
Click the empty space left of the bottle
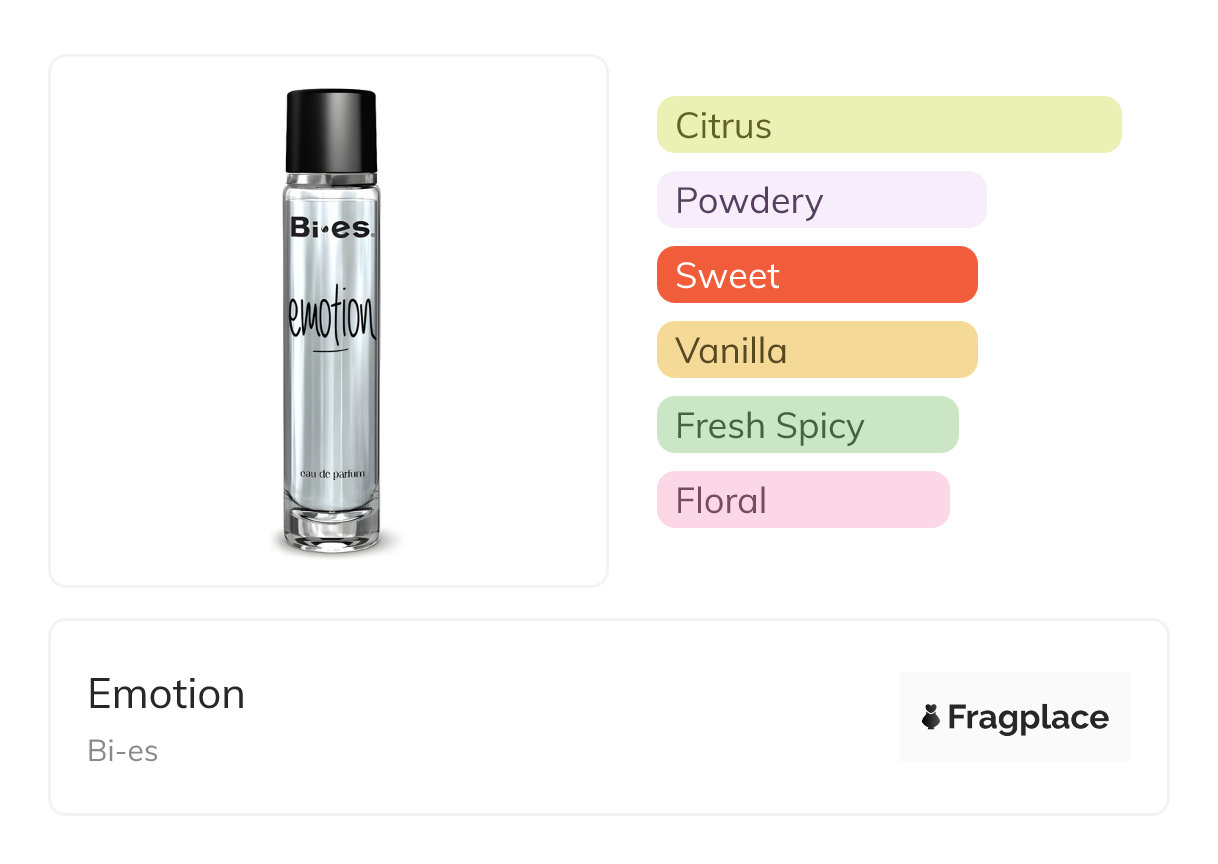coord(160,320)
